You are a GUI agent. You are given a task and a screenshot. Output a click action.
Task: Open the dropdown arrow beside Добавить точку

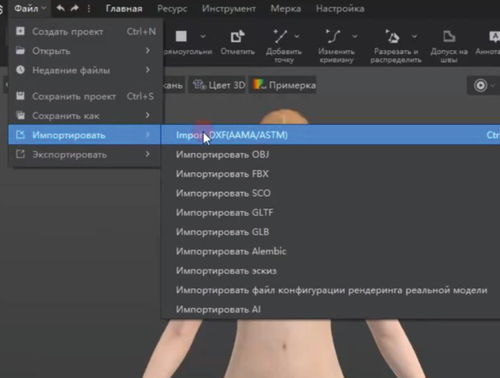(x=296, y=36)
